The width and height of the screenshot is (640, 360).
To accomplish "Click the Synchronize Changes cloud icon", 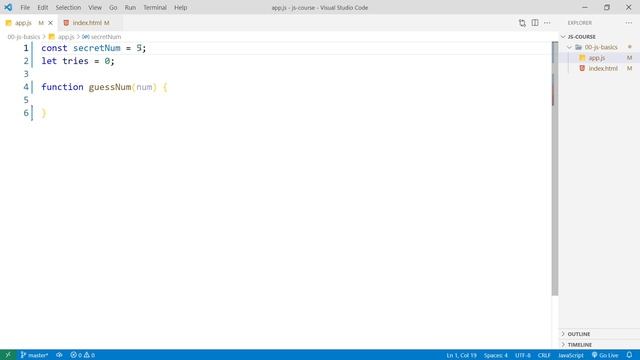I will (x=59, y=355).
